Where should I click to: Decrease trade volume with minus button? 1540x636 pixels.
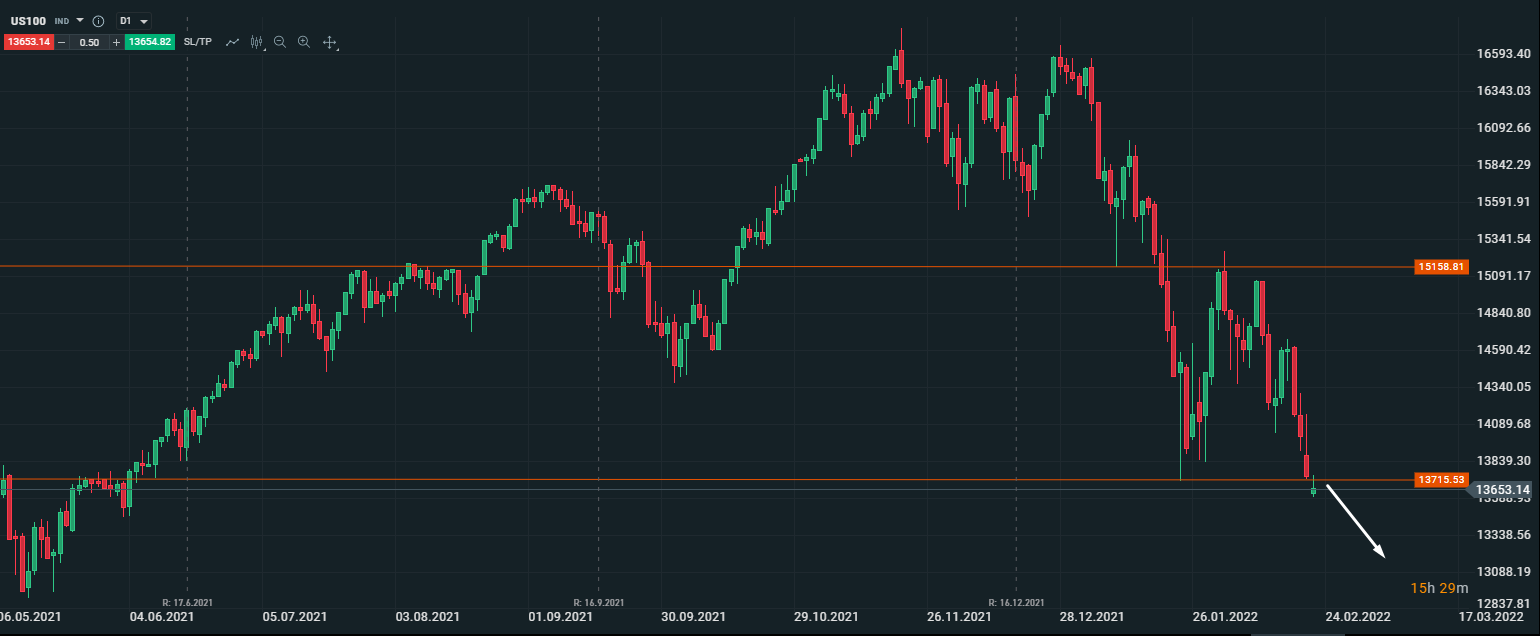[62, 42]
